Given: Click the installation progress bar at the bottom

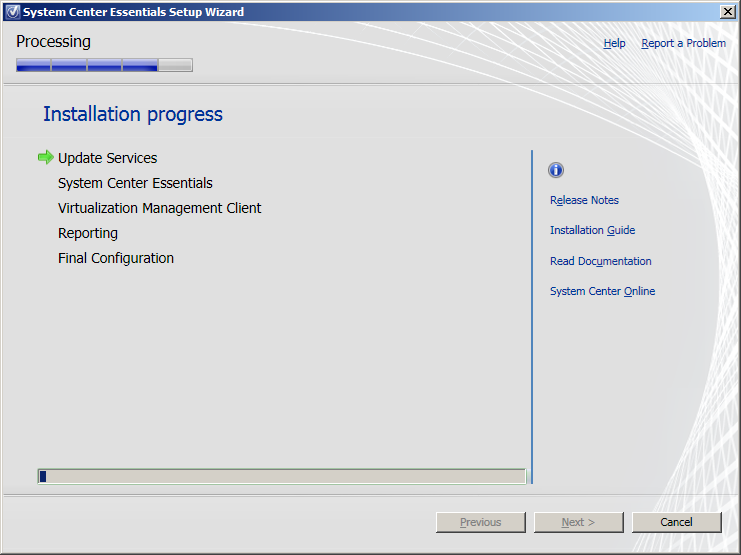Looking at the screenshot, I should click(282, 476).
